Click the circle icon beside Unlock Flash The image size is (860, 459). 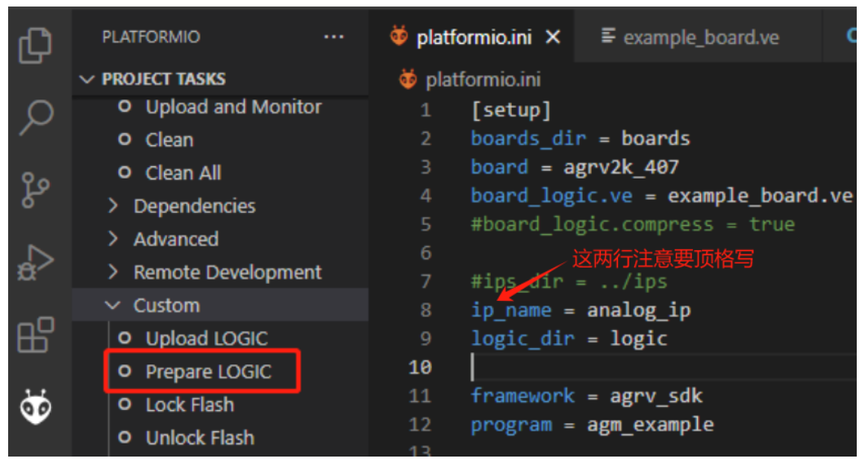click(125, 438)
